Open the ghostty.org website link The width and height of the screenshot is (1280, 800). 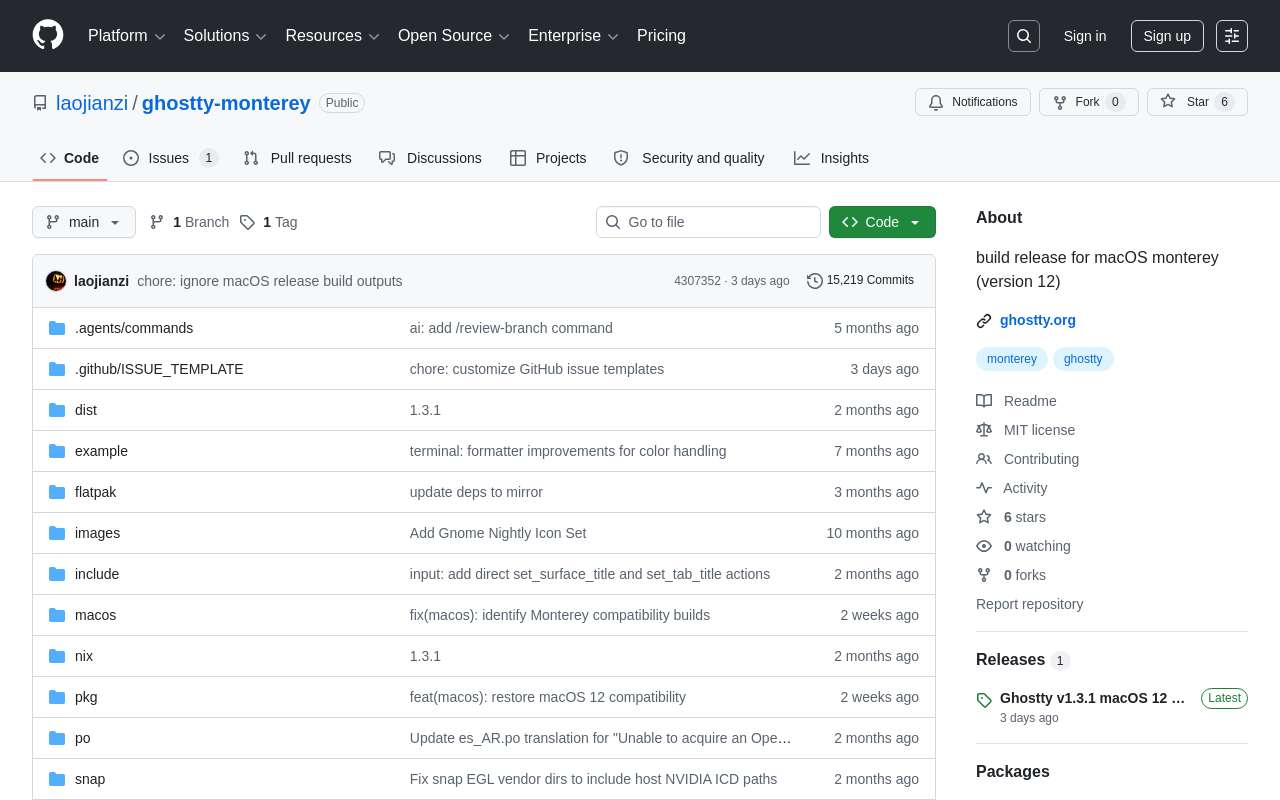click(1038, 321)
